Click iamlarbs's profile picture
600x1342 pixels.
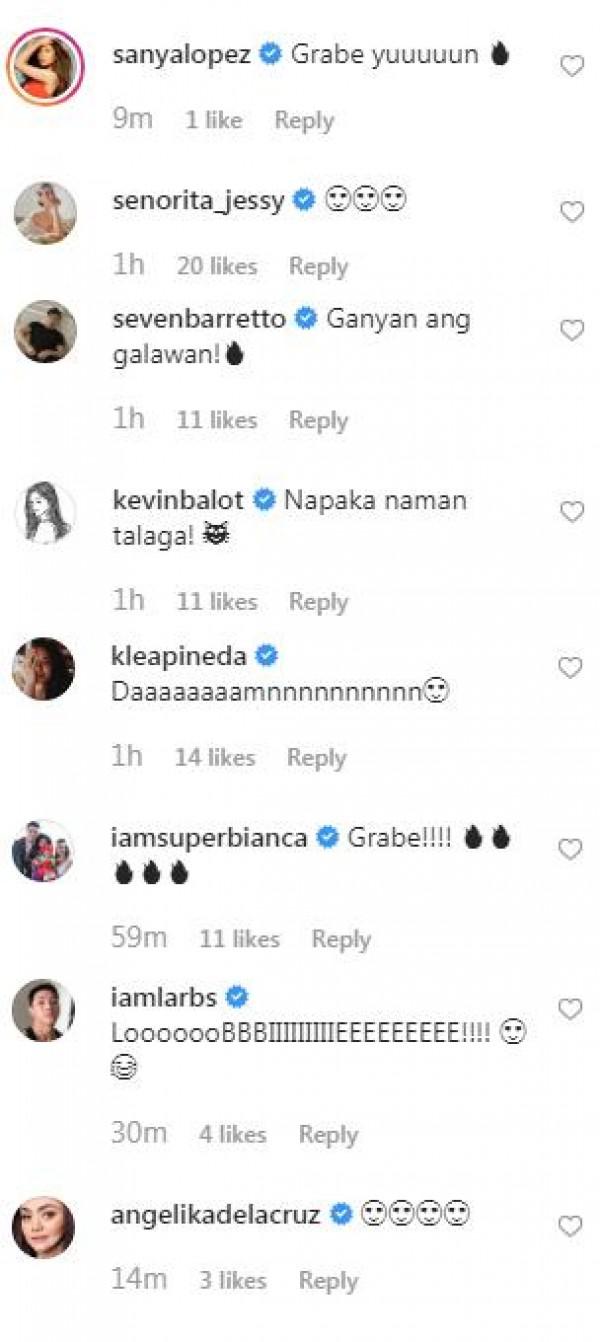(44, 1010)
